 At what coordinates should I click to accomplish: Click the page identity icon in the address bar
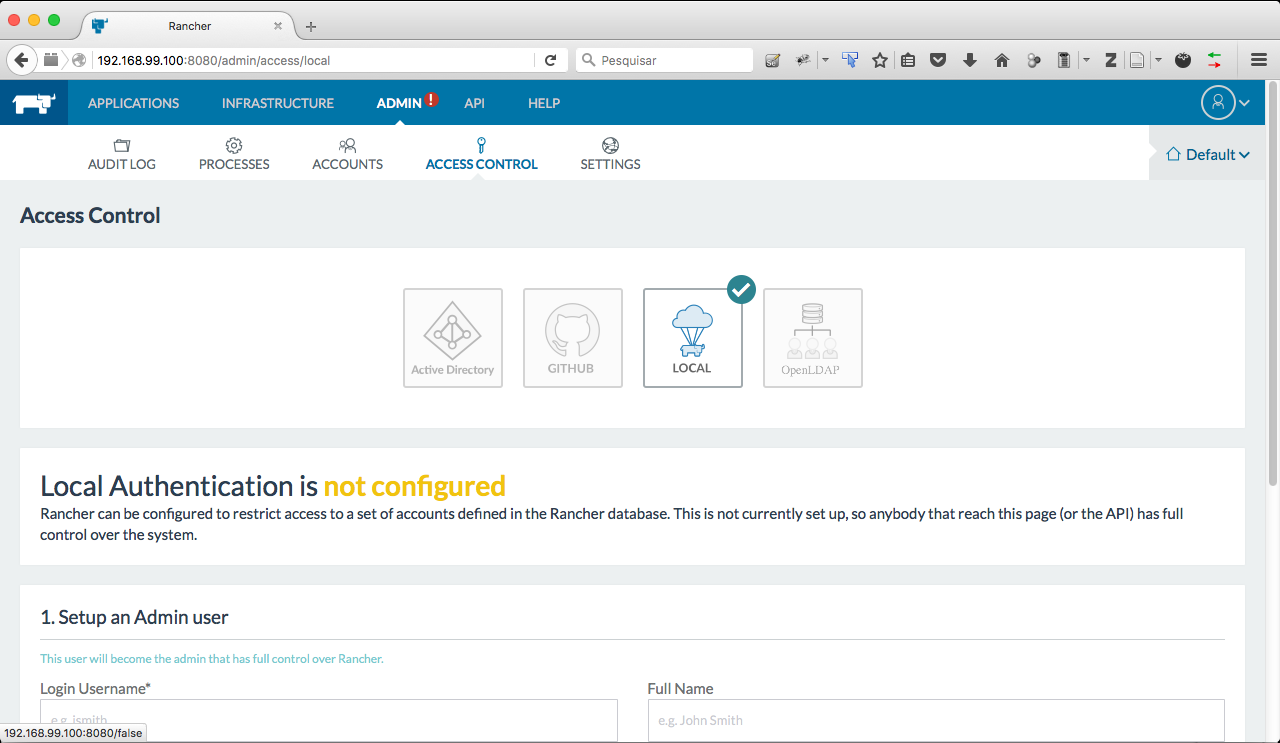[51, 60]
